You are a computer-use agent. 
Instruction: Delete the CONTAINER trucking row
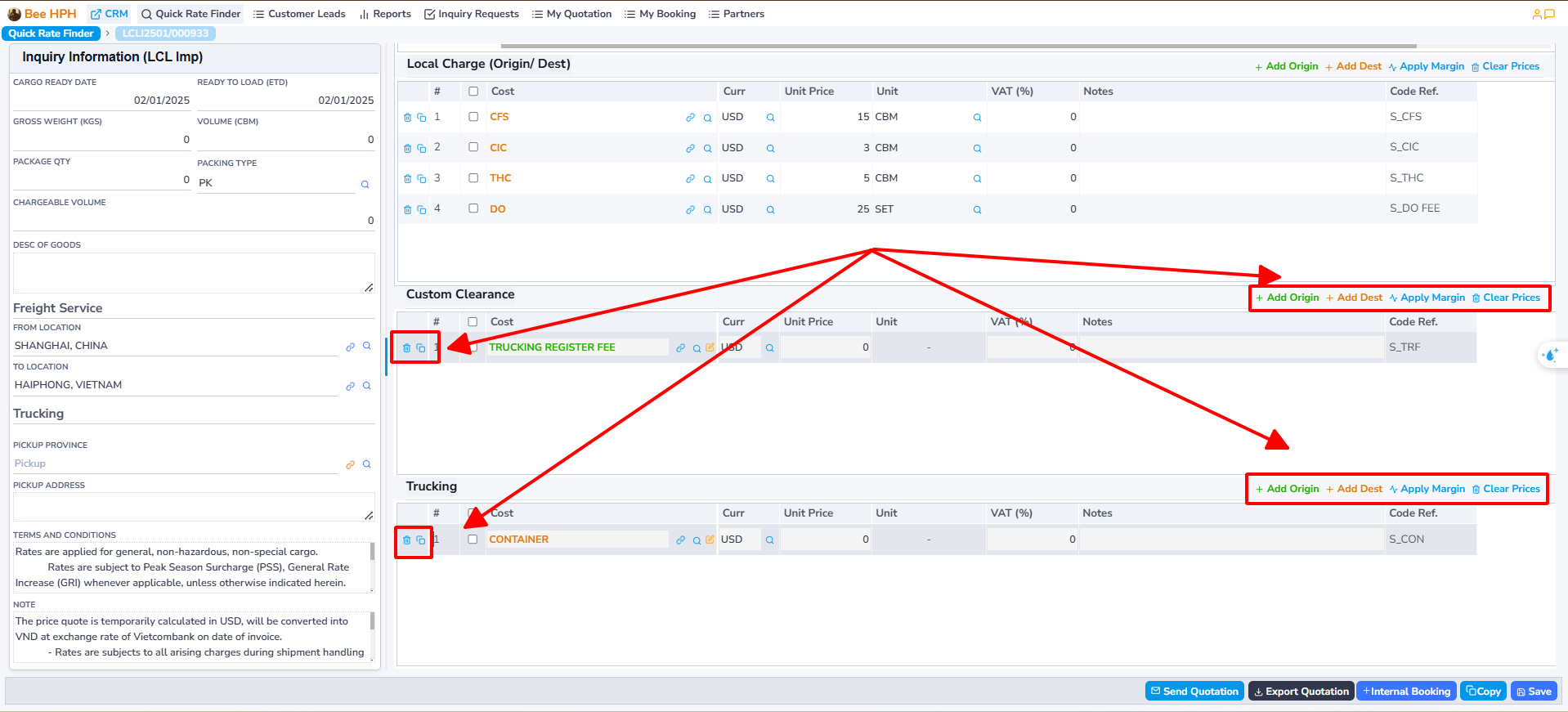tap(406, 540)
